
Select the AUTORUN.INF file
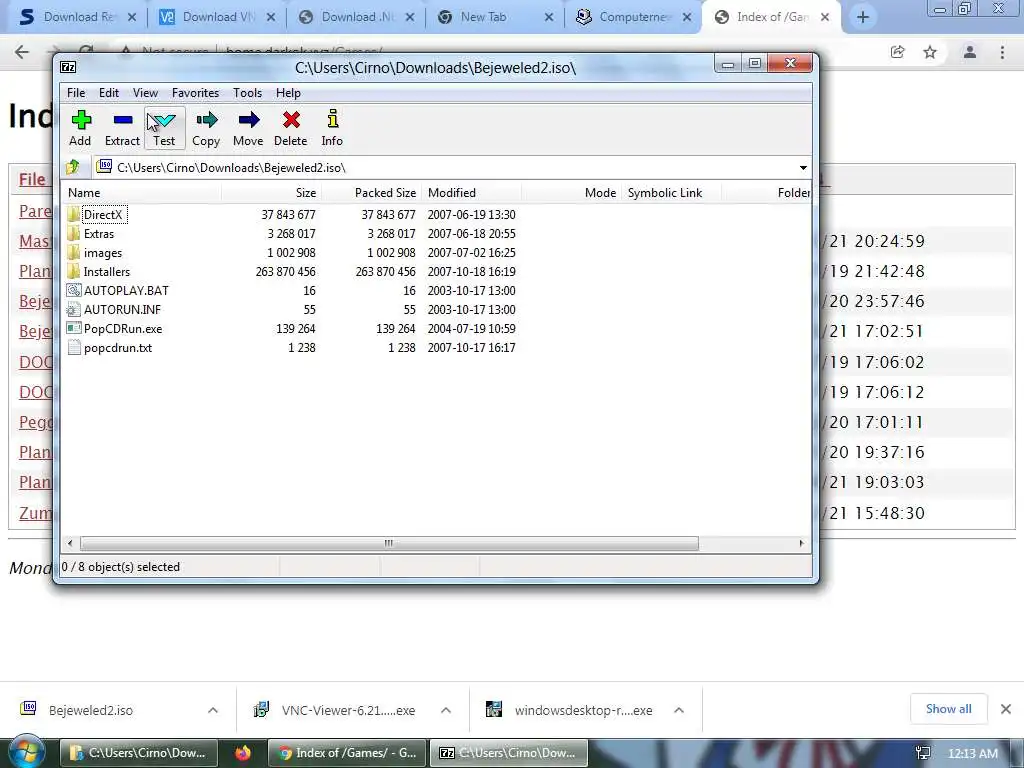(122, 310)
